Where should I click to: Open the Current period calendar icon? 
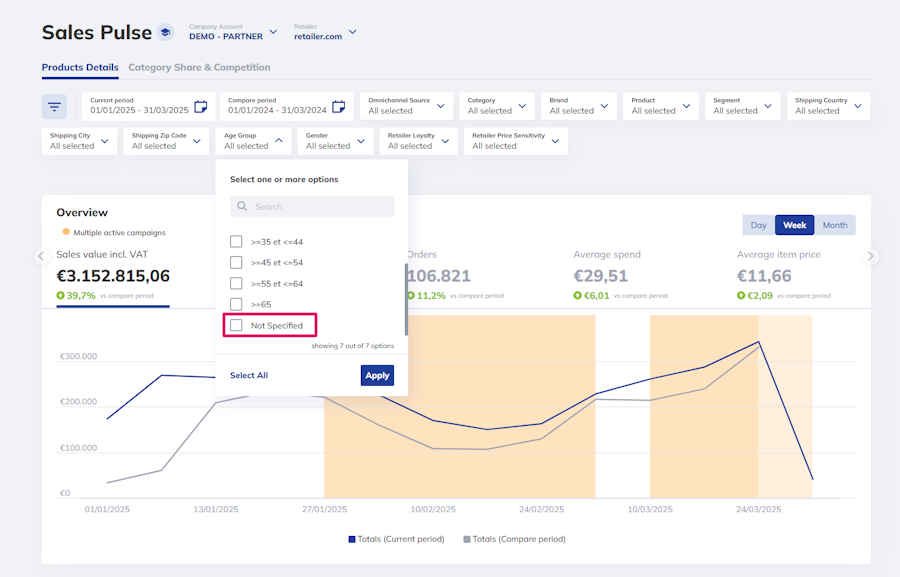(x=200, y=106)
